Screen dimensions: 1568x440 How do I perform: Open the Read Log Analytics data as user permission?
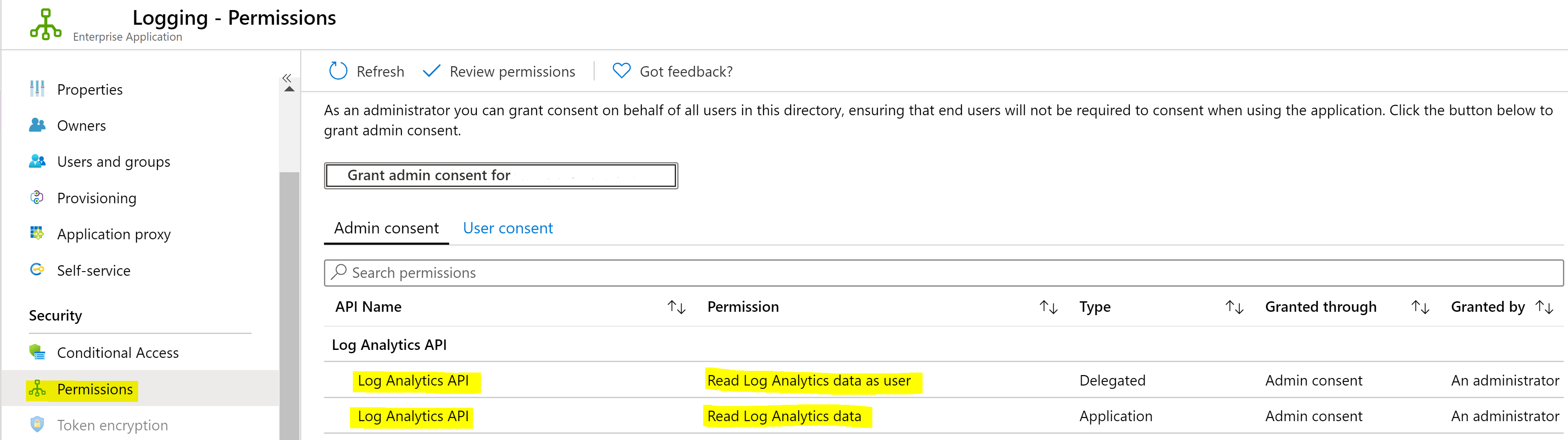click(x=809, y=380)
